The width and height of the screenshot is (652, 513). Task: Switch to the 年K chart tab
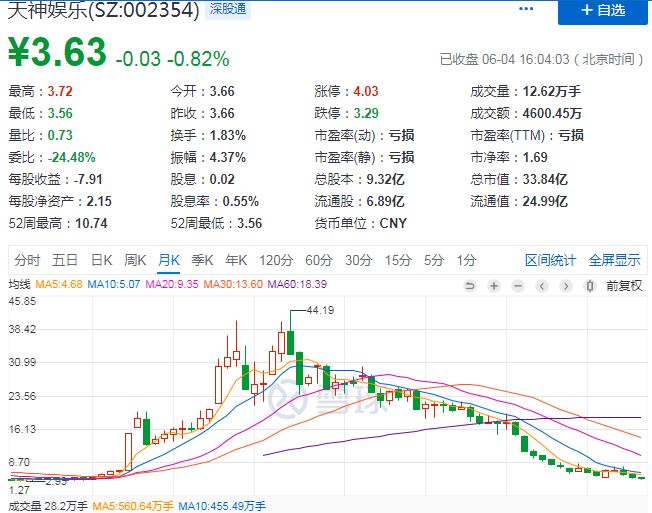(x=236, y=260)
